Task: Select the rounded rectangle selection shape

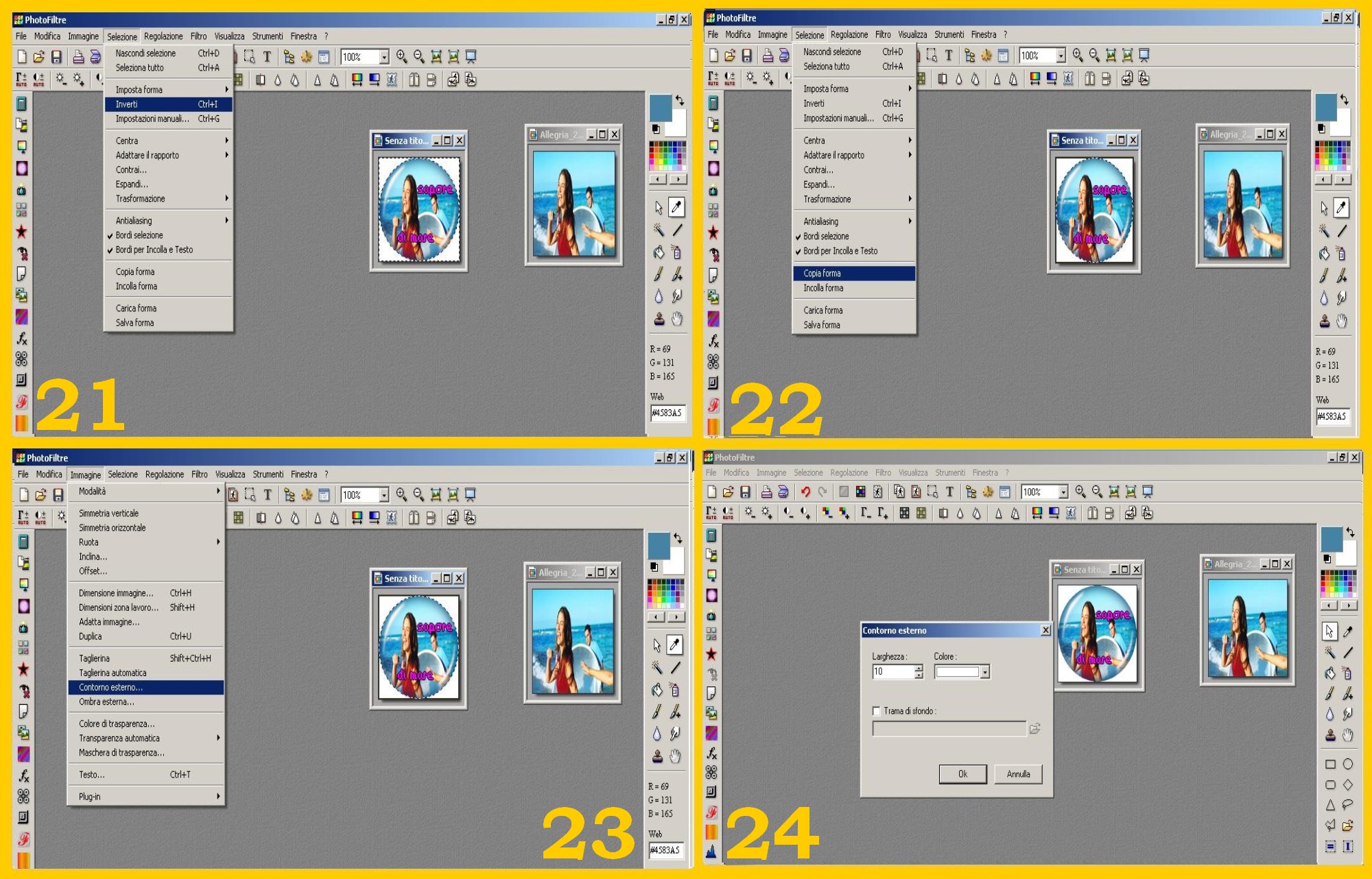Action: point(1330,784)
